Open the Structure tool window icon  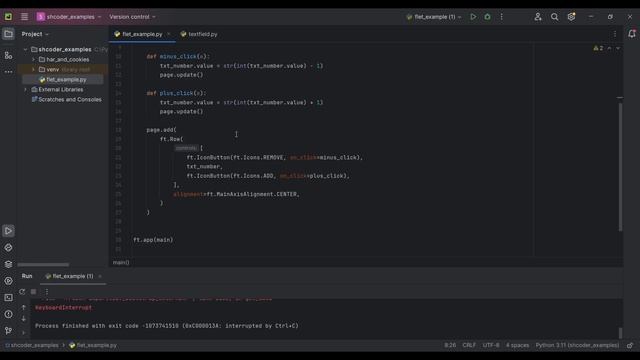[8, 55]
